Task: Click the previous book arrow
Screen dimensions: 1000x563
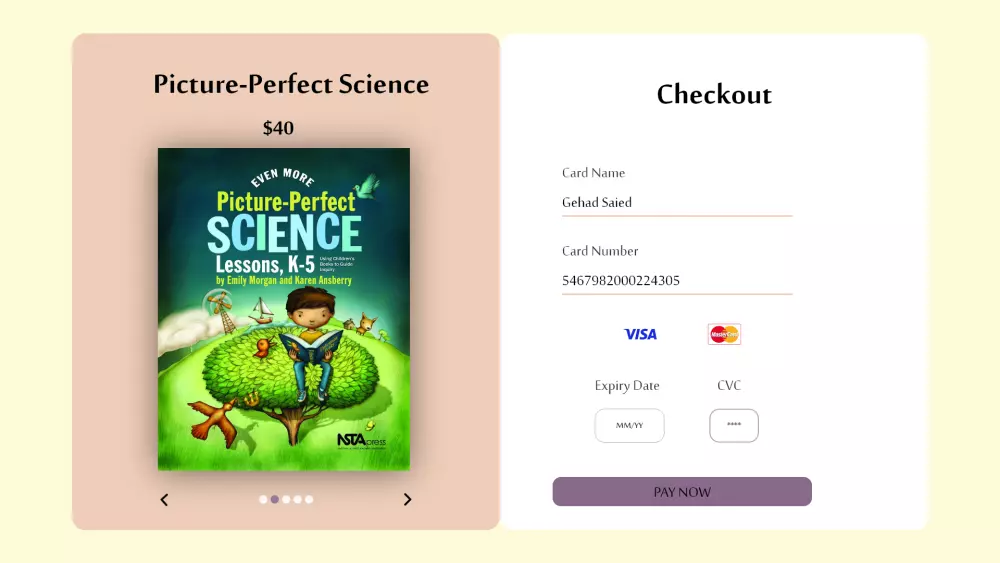Action: click(165, 500)
